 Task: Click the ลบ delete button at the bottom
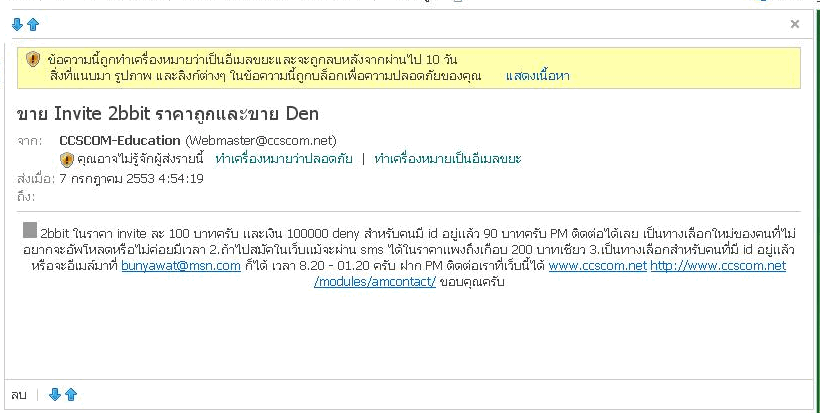(x=18, y=395)
